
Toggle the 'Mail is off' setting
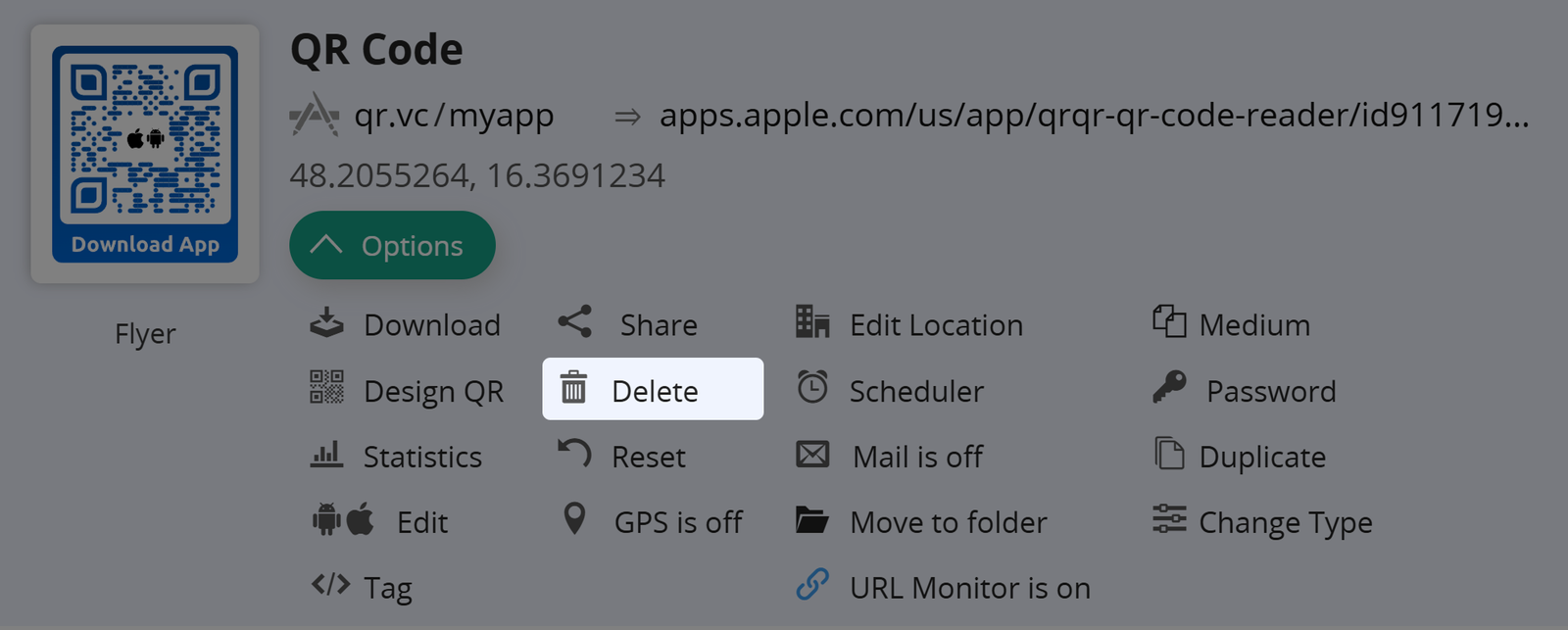(x=917, y=457)
